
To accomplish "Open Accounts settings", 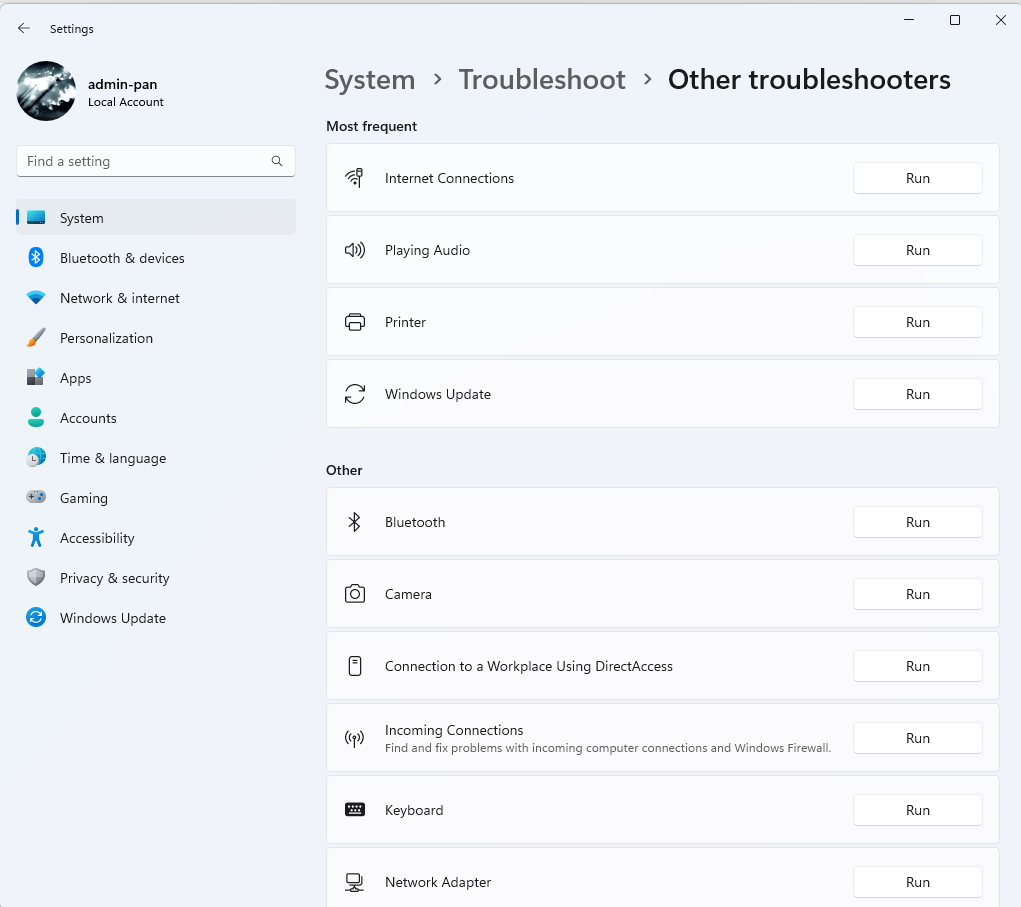I will (156, 417).
